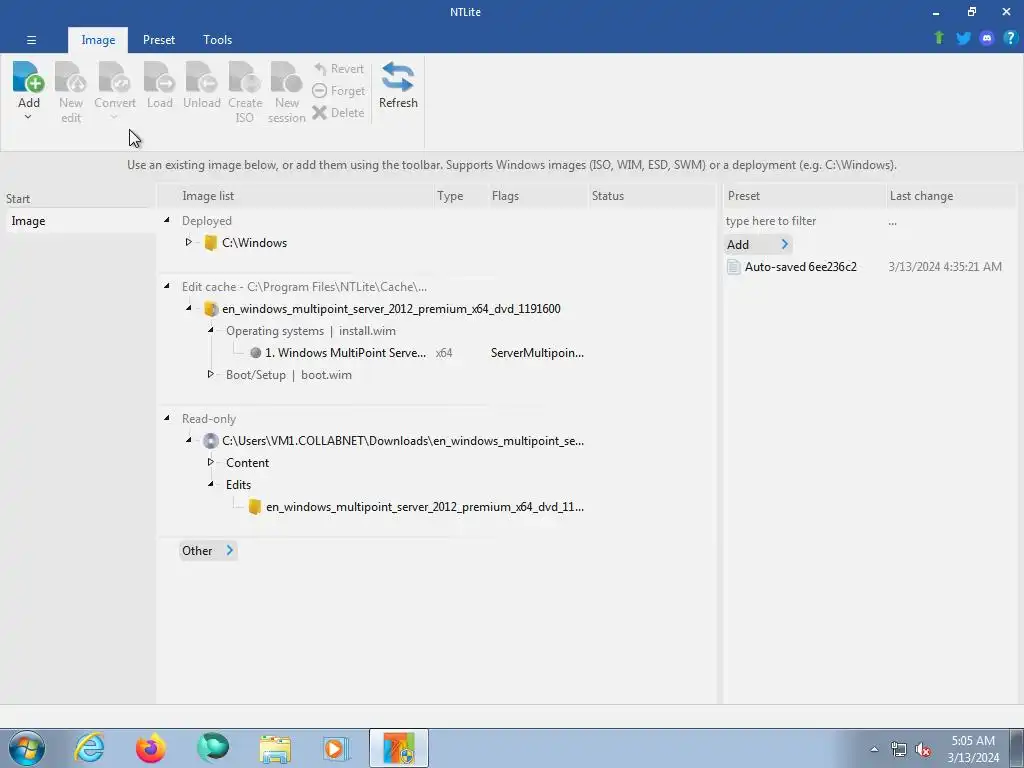Open the Add button dropdown arrow
Screen dimensions: 1024x768
point(28,117)
